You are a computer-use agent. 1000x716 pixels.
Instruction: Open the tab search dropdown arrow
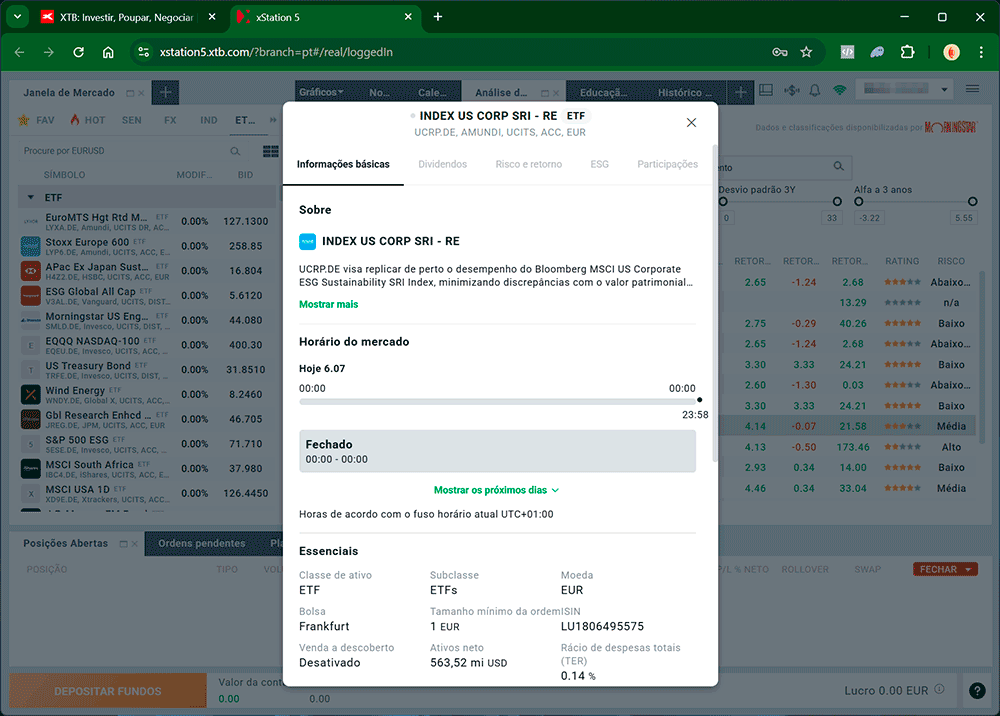coord(17,17)
